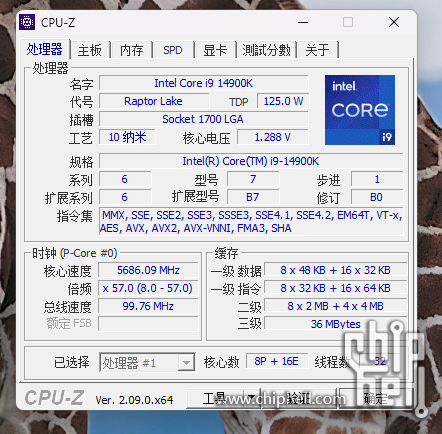Click the 10 纳米 process value

(127, 137)
